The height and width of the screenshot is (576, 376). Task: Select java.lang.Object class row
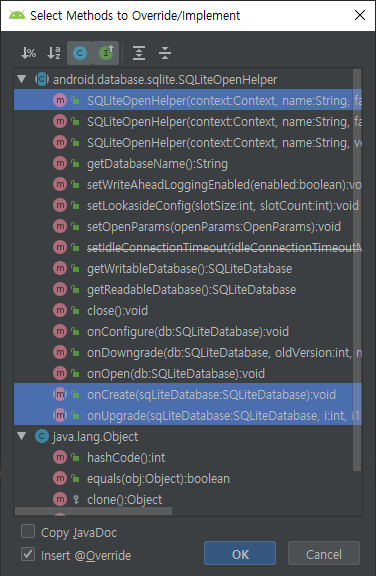[x=188, y=436]
